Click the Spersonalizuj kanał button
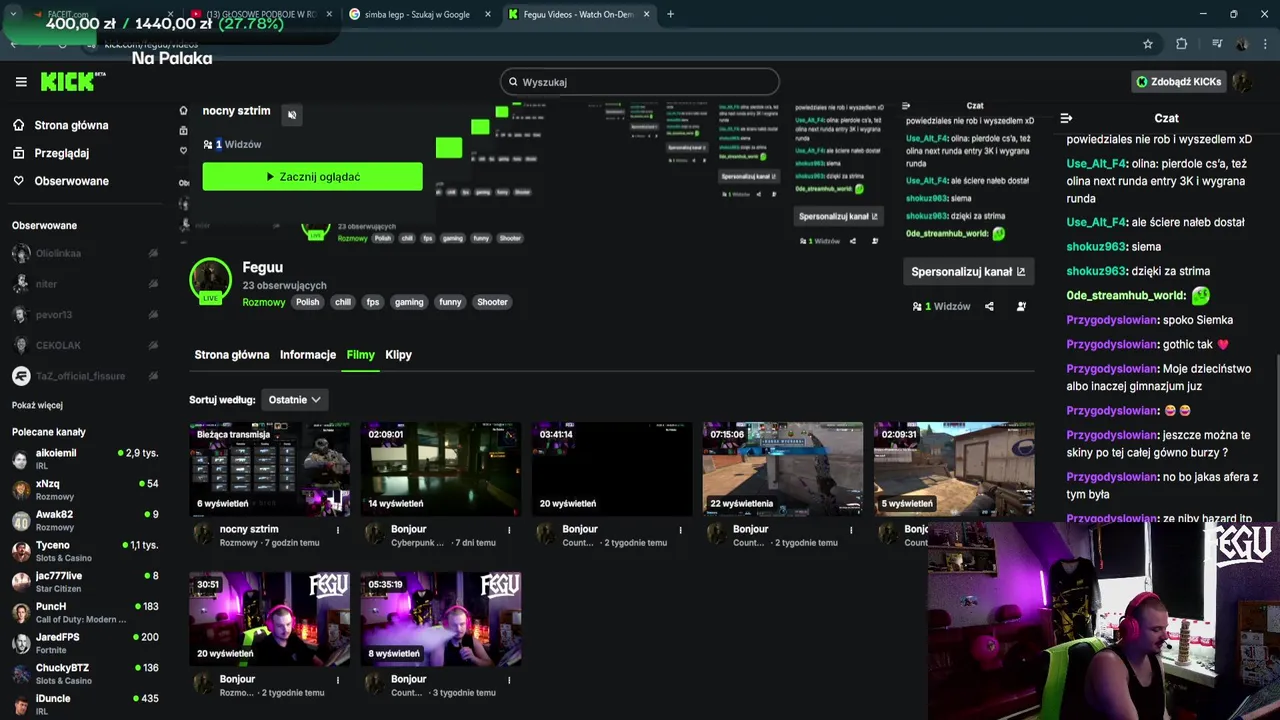 968,271
